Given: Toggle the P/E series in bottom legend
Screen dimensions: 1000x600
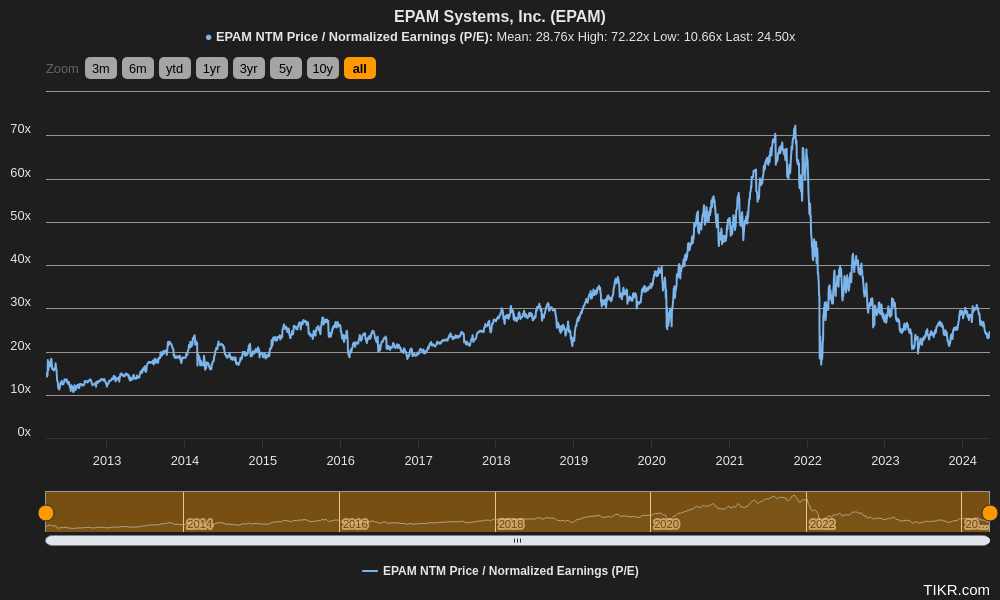Looking at the screenshot, I should (x=510, y=571).
